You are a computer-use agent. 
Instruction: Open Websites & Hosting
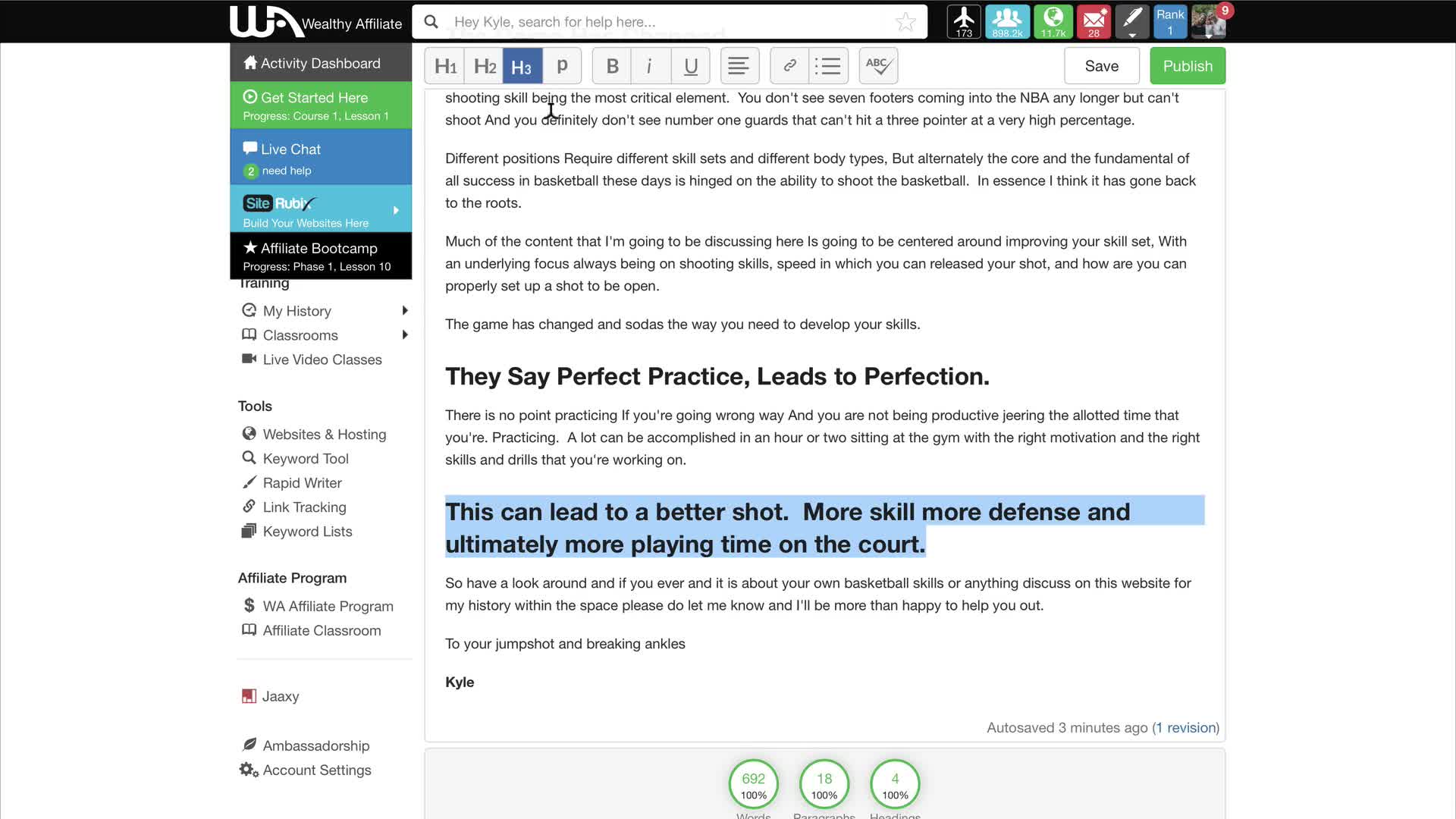tap(325, 435)
